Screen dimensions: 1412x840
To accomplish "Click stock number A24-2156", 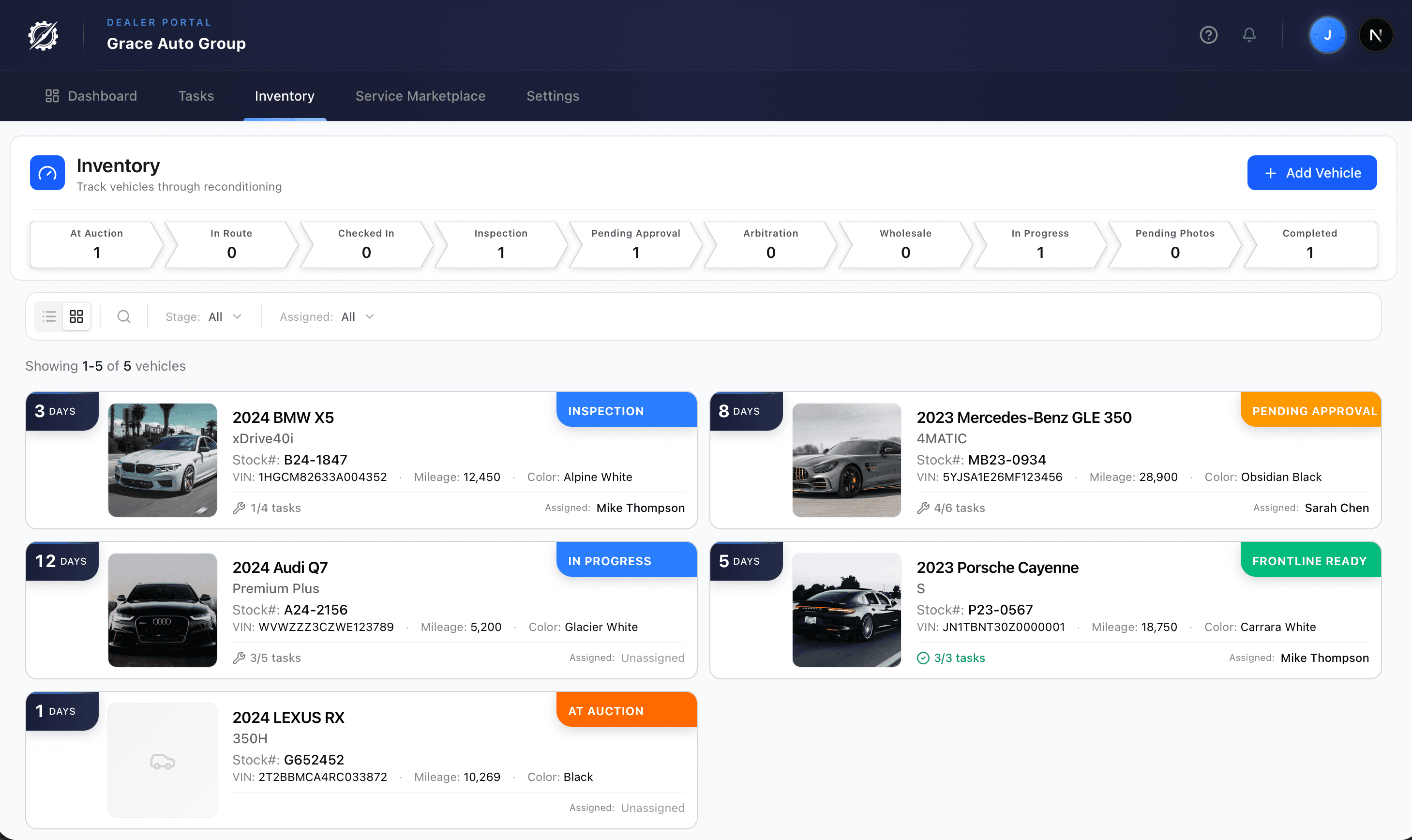I will pyautogui.click(x=315, y=610).
